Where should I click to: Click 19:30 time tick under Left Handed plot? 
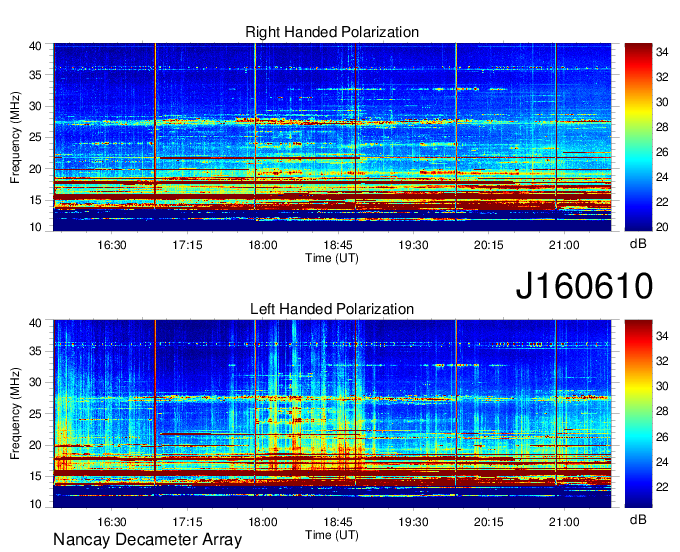pos(413,522)
